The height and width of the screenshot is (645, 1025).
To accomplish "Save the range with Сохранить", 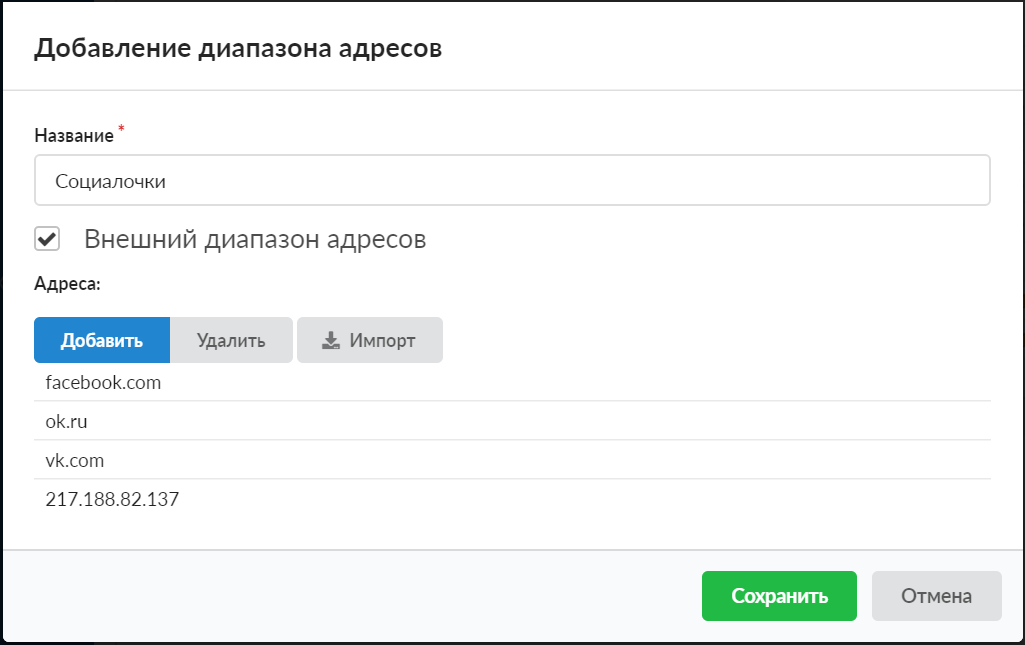I will 779,596.
